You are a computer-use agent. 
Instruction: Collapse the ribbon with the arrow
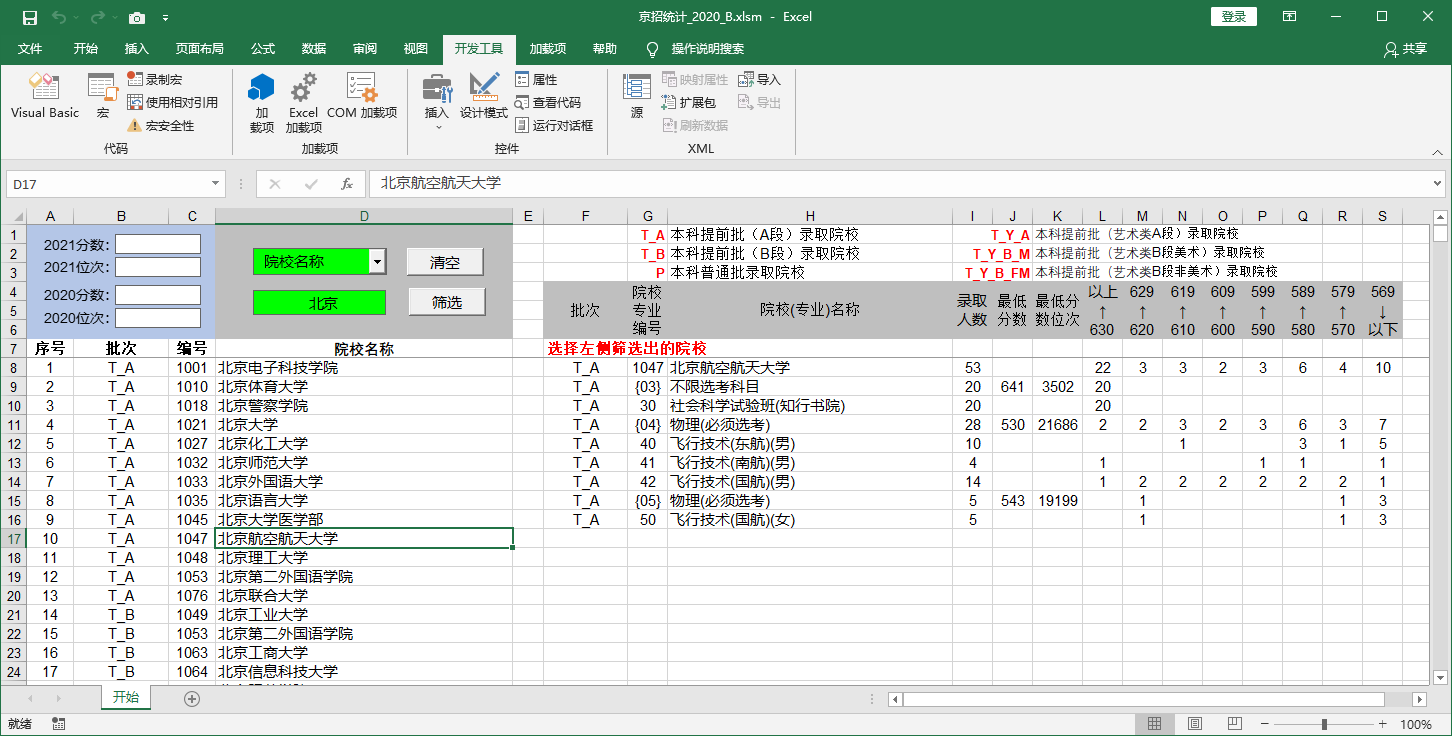[x=1436, y=153]
